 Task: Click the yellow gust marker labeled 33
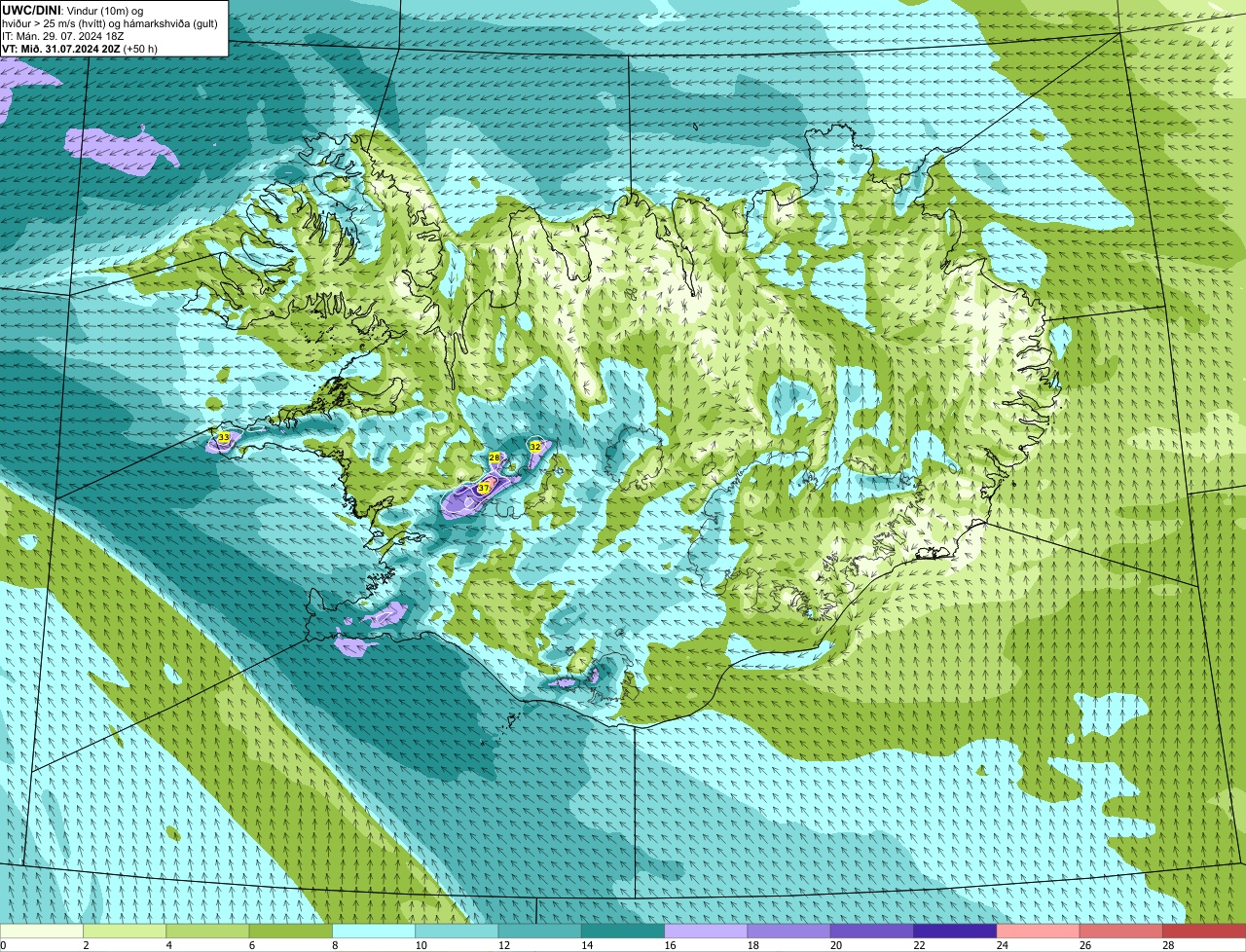tap(224, 438)
